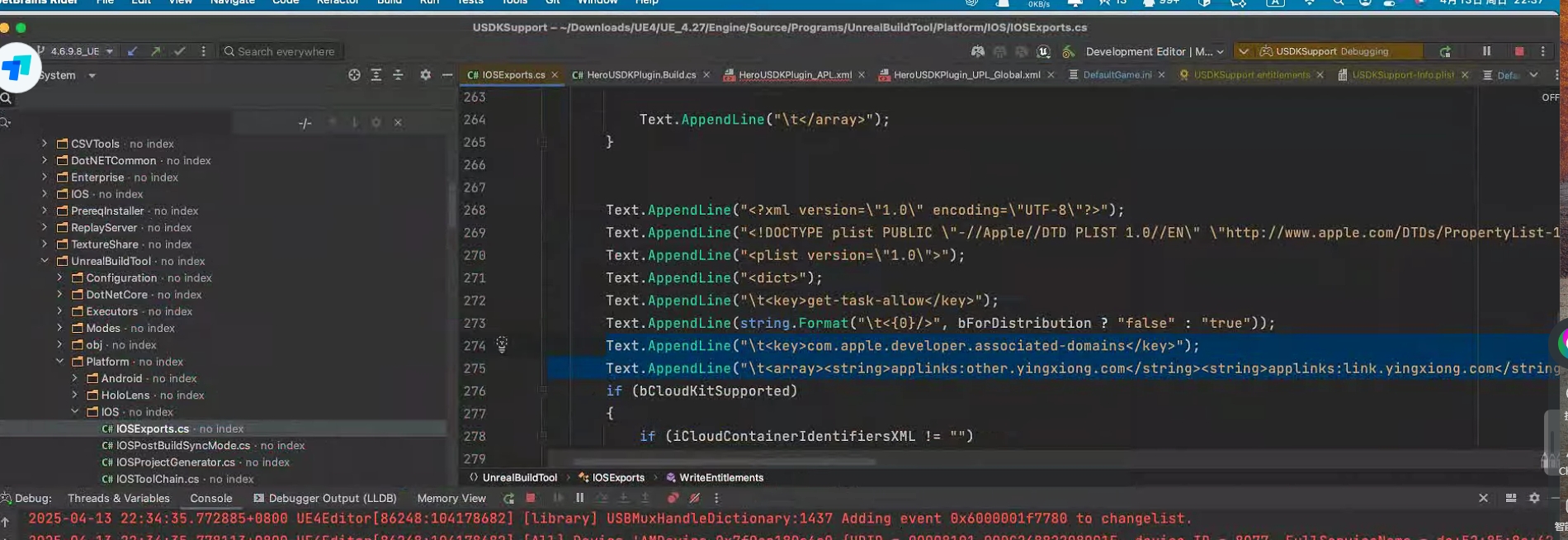The width and height of the screenshot is (1568, 540).
Task: Click the rerun debug icon in top toolbar
Action: pyautogui.click(x=1445, y=52)
